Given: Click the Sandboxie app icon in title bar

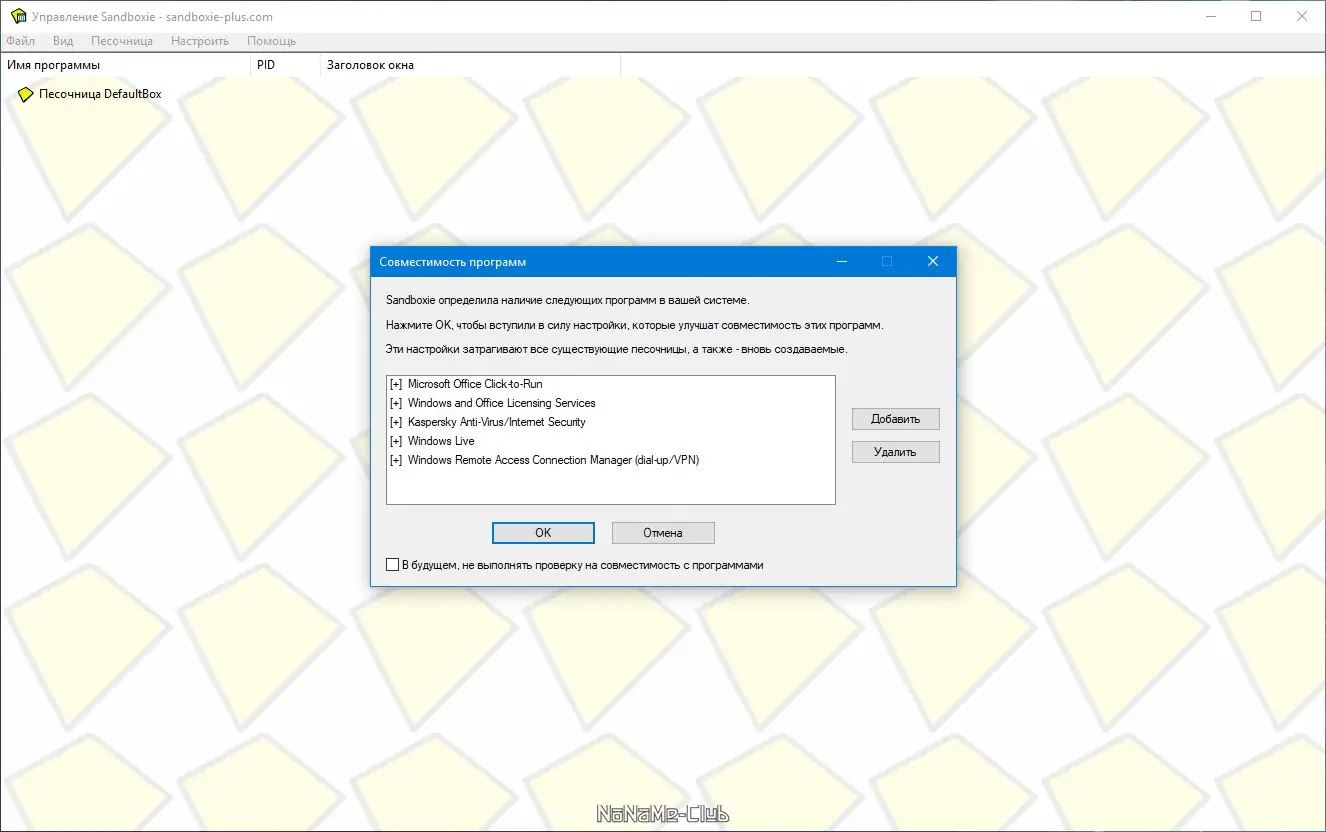Looking at the screenshot, I should [18, 16].
